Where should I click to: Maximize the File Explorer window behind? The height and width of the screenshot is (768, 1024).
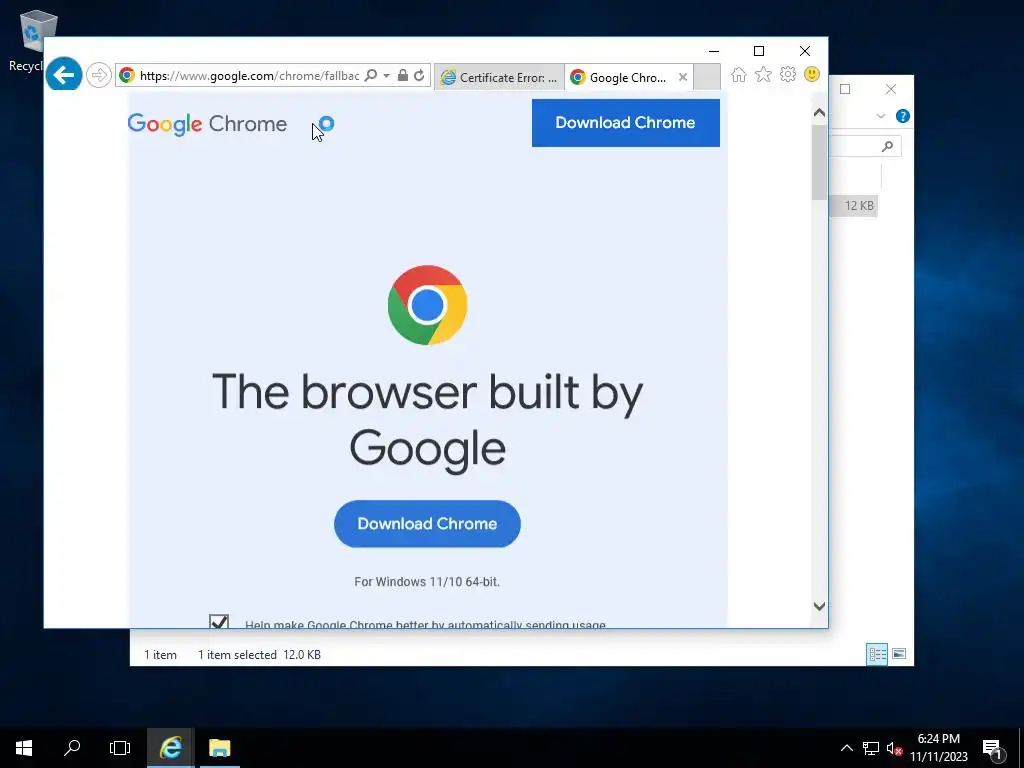coord(845,89)
